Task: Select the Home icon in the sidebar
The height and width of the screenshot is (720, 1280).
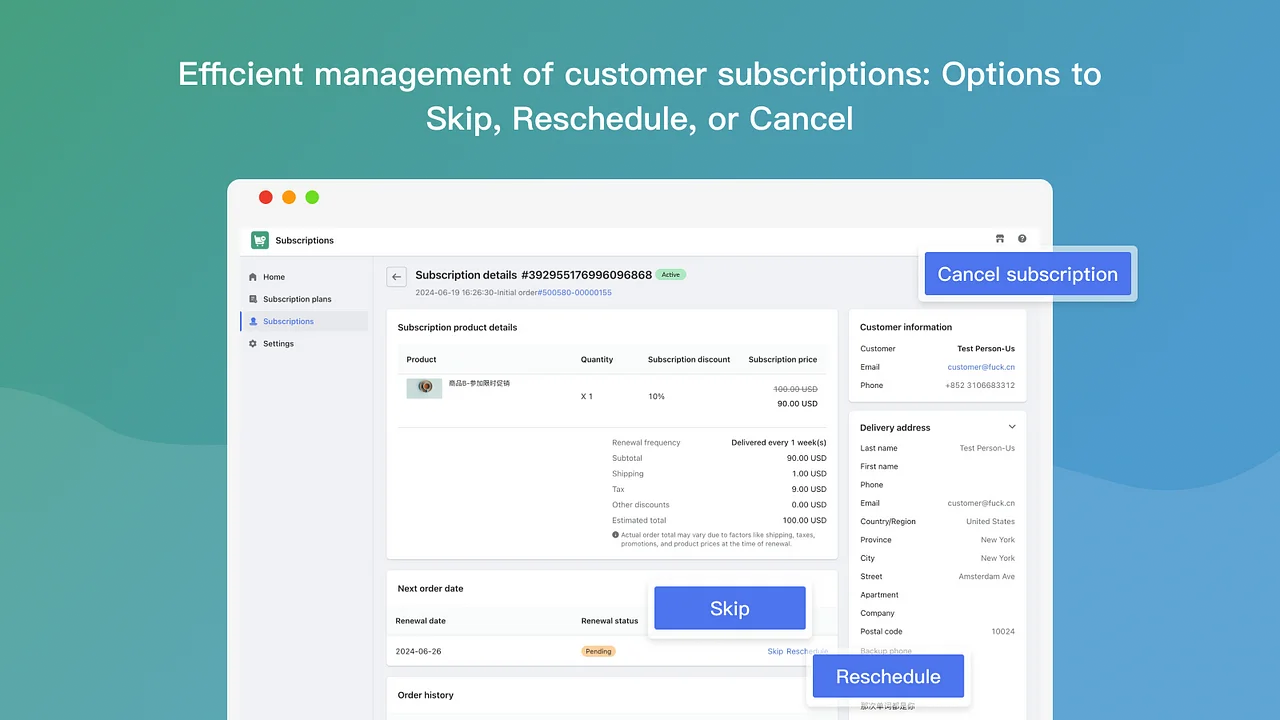Action: tap(253, 276)
